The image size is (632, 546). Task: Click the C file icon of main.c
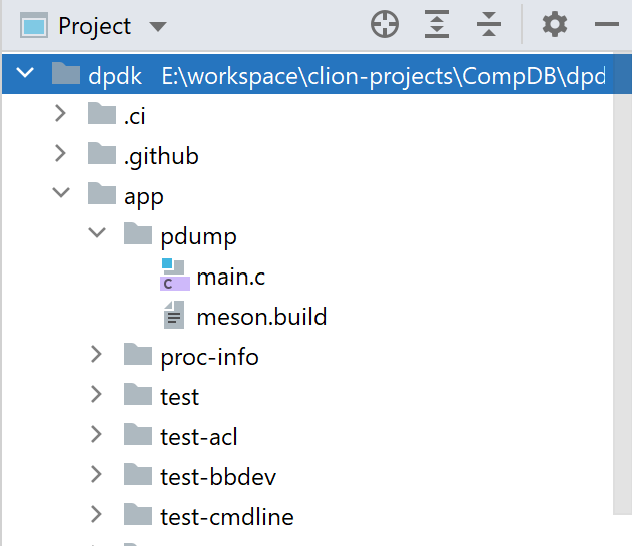point(175,275)
